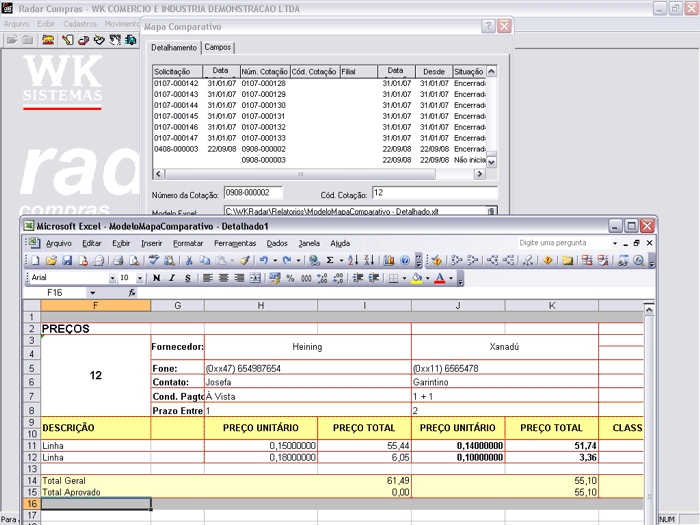Click the Save icon in Excel toolbar
The height and width of the screenshot is (525, 700).
pyautogui.click(x=68, y=260)
